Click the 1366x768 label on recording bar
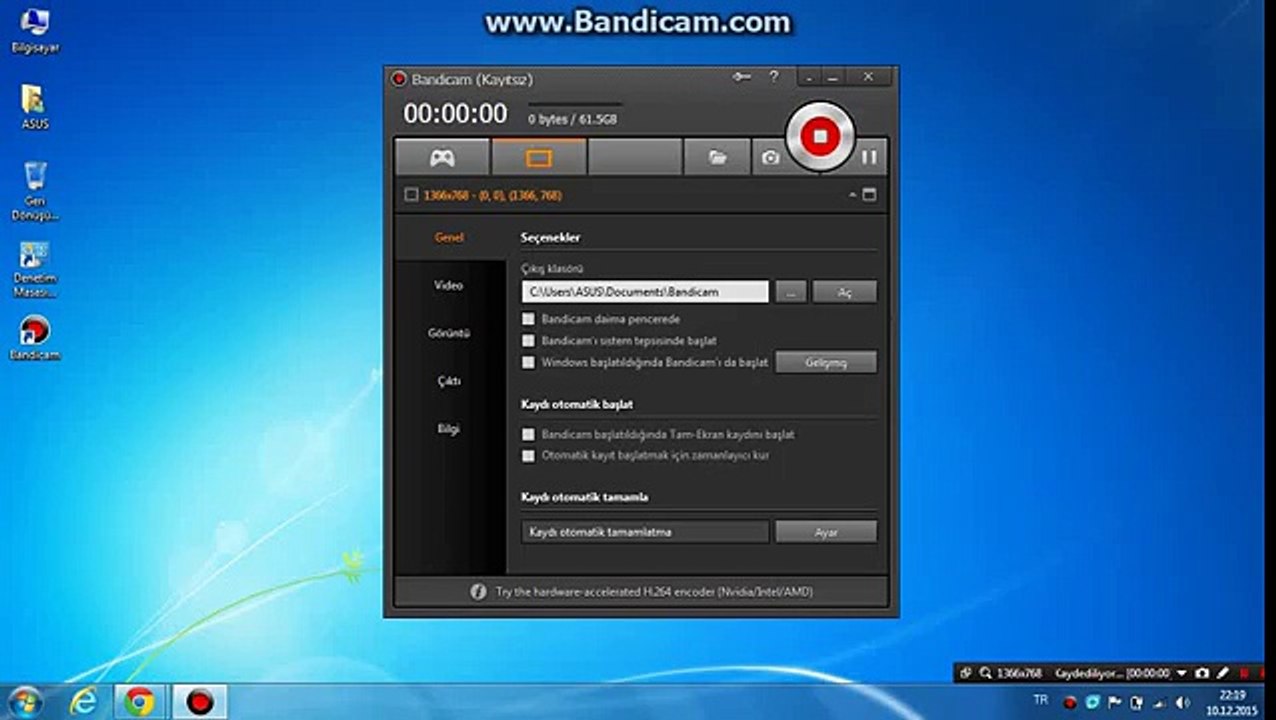Image resolution: width=1276 pixels, height=720 pixels. [1019, 674]
